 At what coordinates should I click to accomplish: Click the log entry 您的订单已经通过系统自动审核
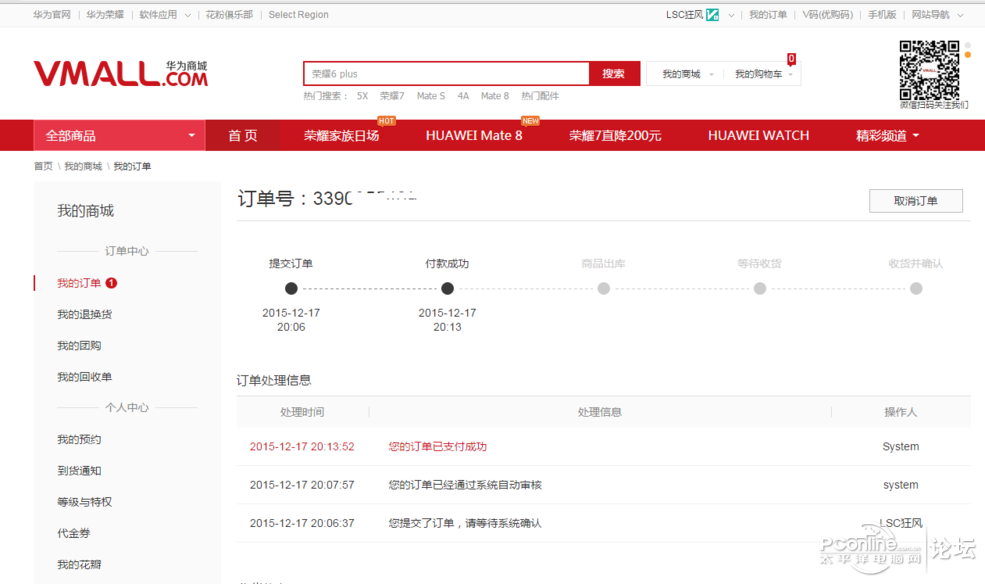point(465,485)
